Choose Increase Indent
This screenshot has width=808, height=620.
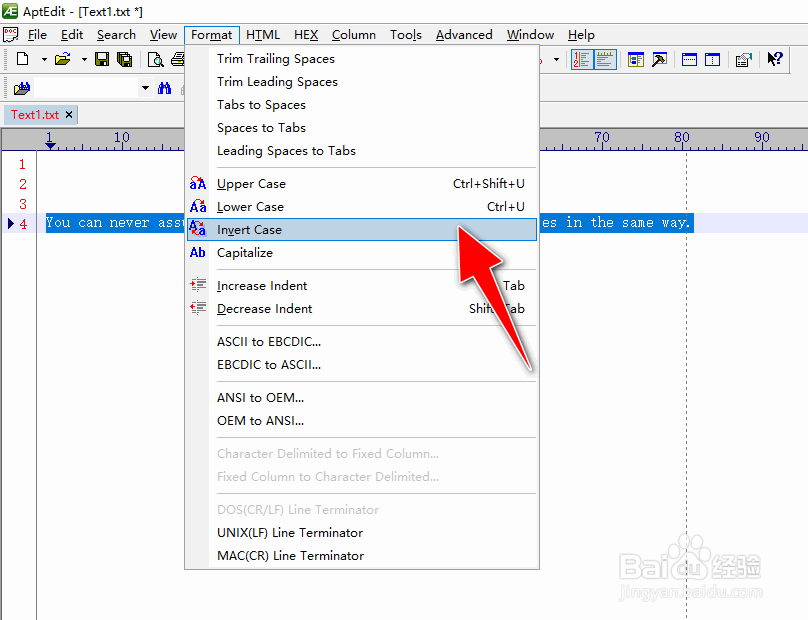click(362, 286)
